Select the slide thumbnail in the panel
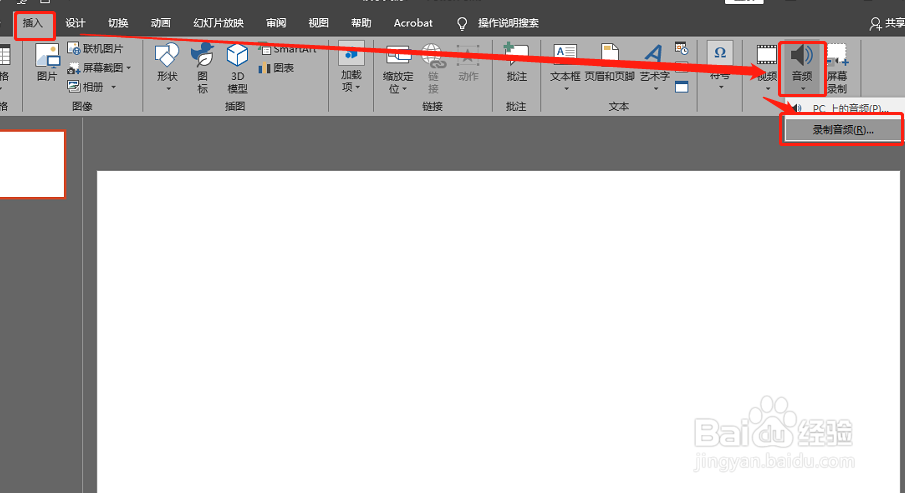Screen dimensions: 905x493 pyautogui.click(x=32, y=164)
